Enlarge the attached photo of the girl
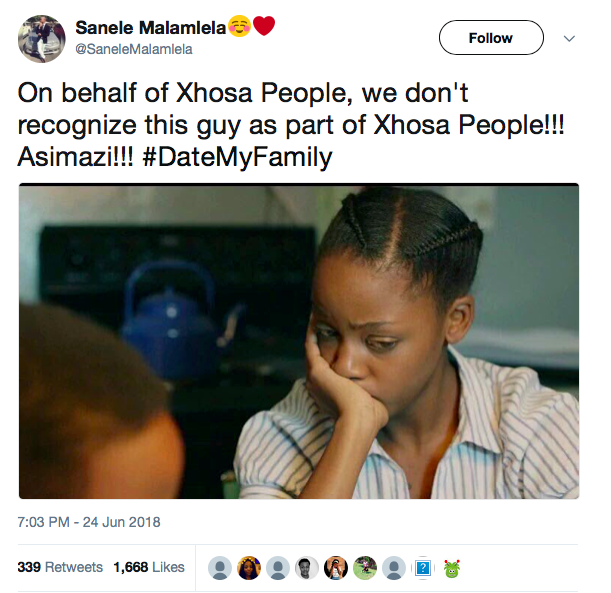This screenshot has height=593, width=611. [x=299, y=341]
